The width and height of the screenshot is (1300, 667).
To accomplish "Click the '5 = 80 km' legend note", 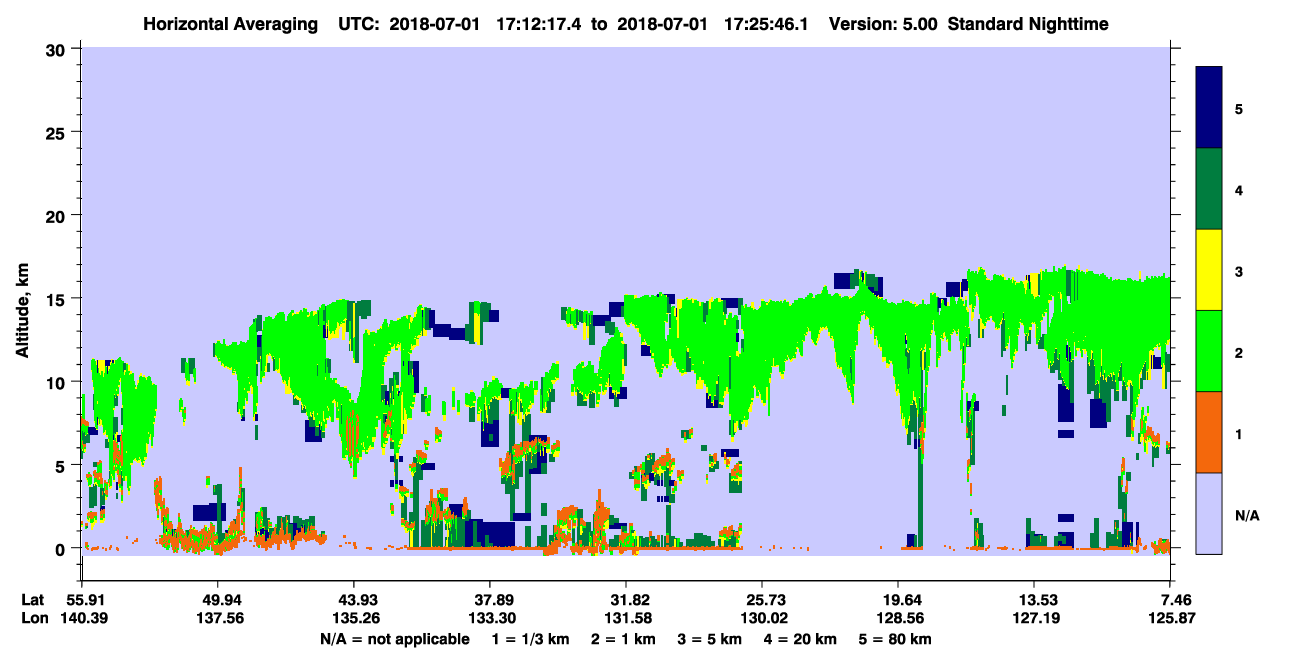I will click(x=896, y=639).
